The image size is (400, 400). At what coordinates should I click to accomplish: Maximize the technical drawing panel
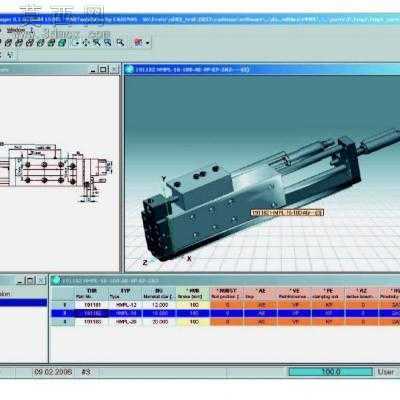pyautogui.click(x=103, y=69)
